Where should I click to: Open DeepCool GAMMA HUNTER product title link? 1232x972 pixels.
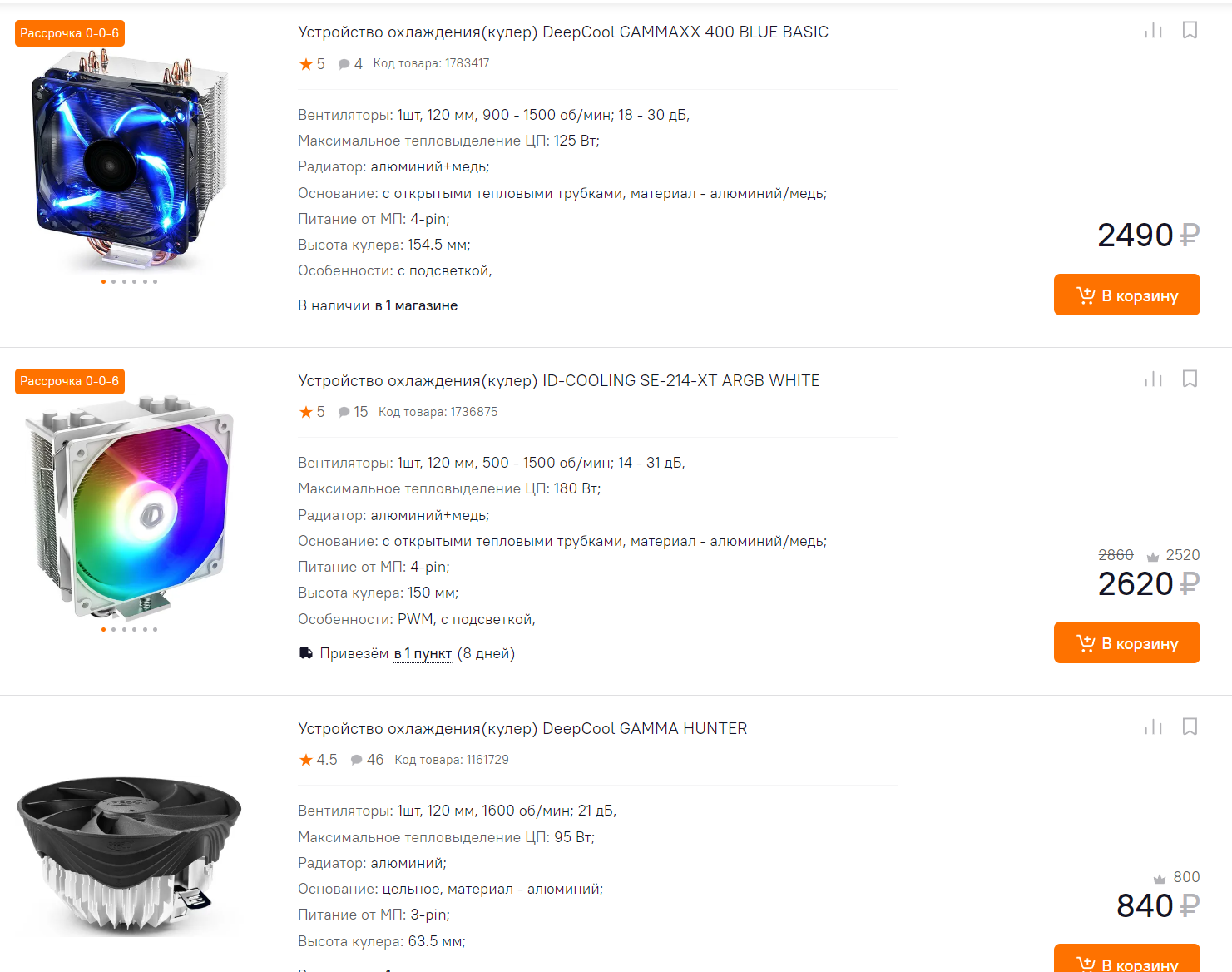tap(522, 728)
